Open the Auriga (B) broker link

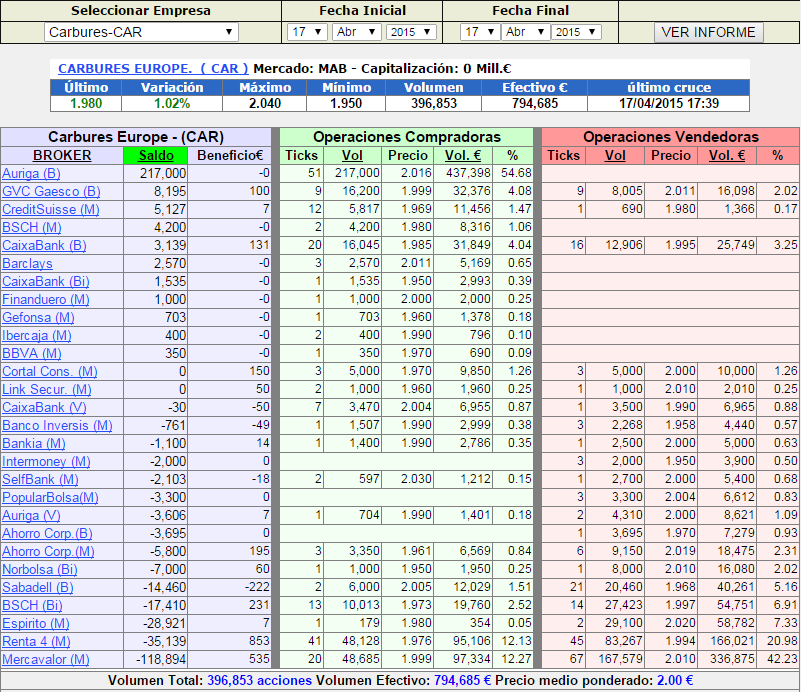[x=31, y=173]
